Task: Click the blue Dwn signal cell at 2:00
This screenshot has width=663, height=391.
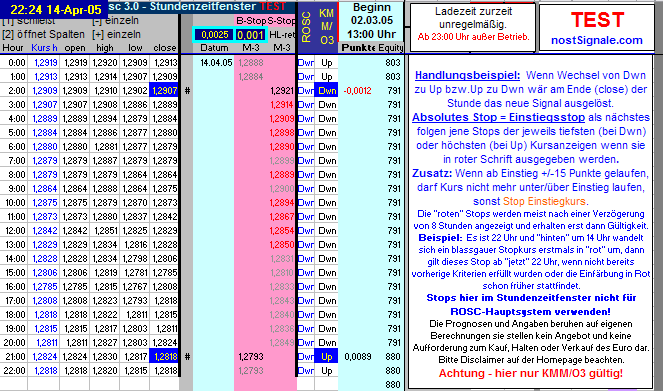Action: point(326,90)
